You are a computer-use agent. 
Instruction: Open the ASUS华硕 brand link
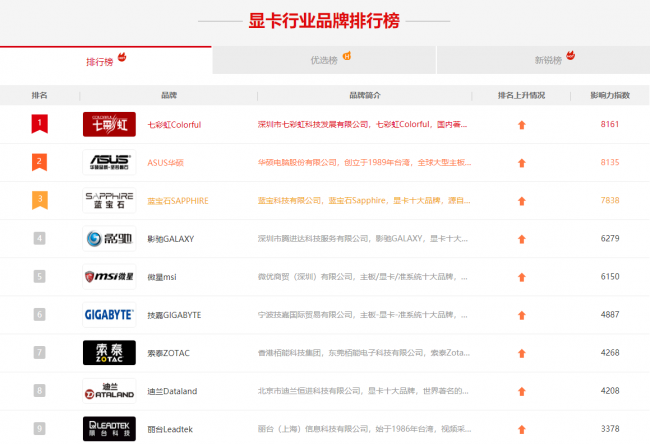[165, 163]
